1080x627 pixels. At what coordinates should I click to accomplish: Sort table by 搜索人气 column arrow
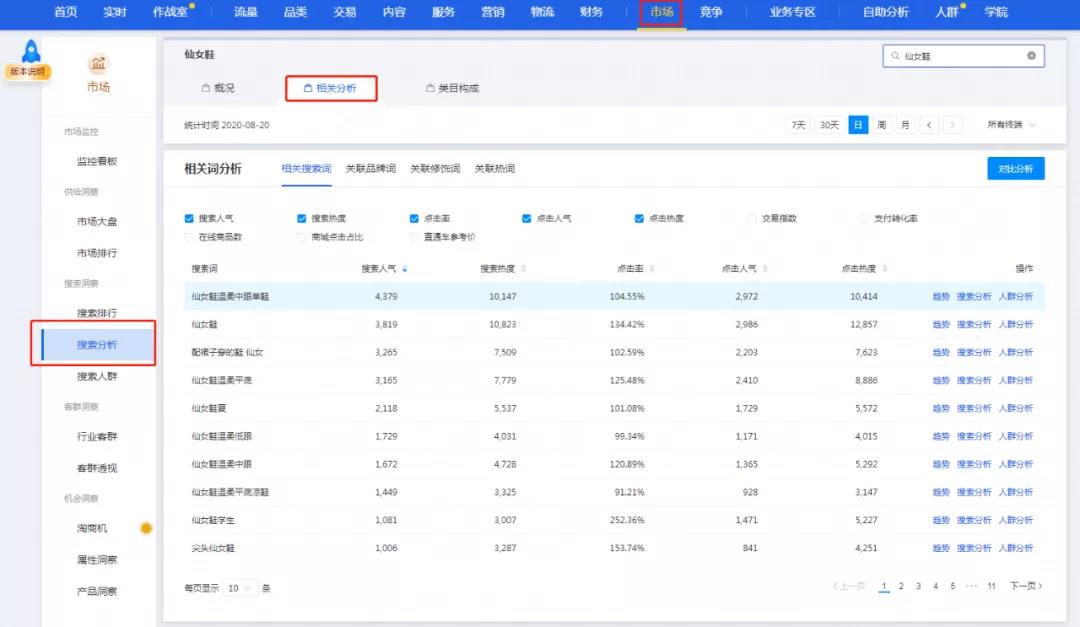coord(404,269)
